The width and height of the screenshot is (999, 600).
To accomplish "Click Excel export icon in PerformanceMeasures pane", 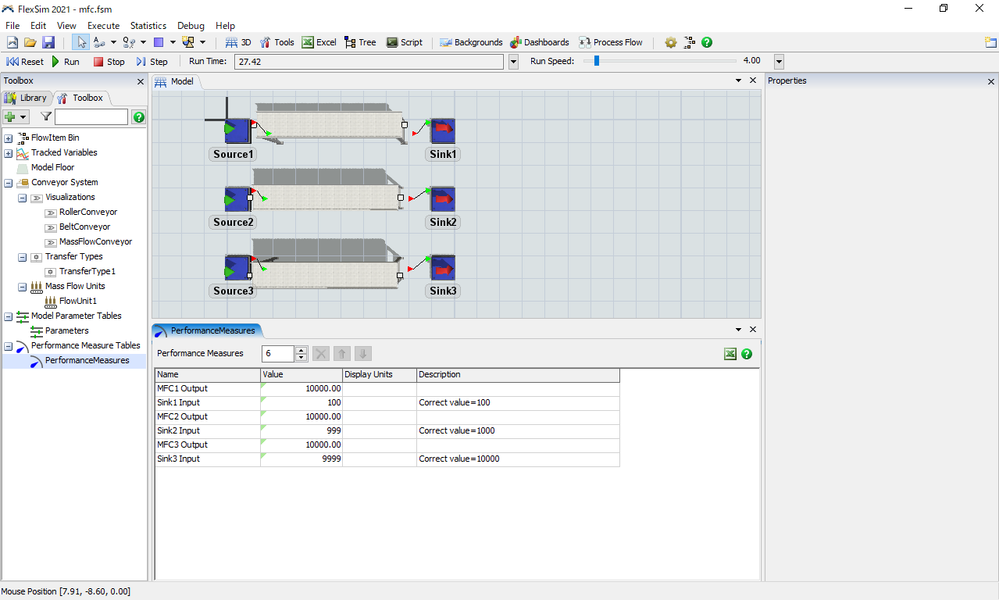I will 730,354.
